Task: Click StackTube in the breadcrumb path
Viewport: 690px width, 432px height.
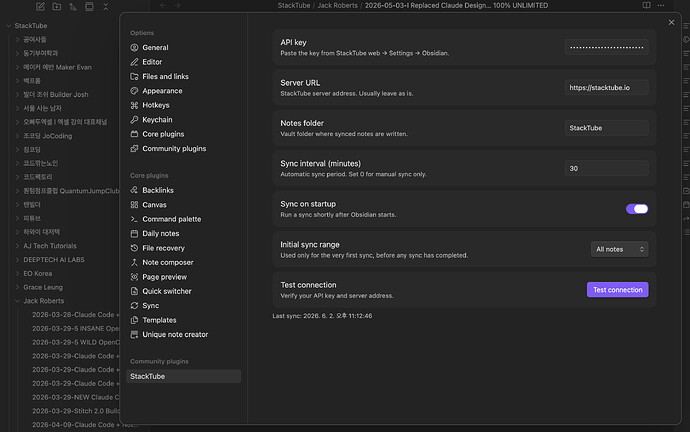Action: point(294,5)
